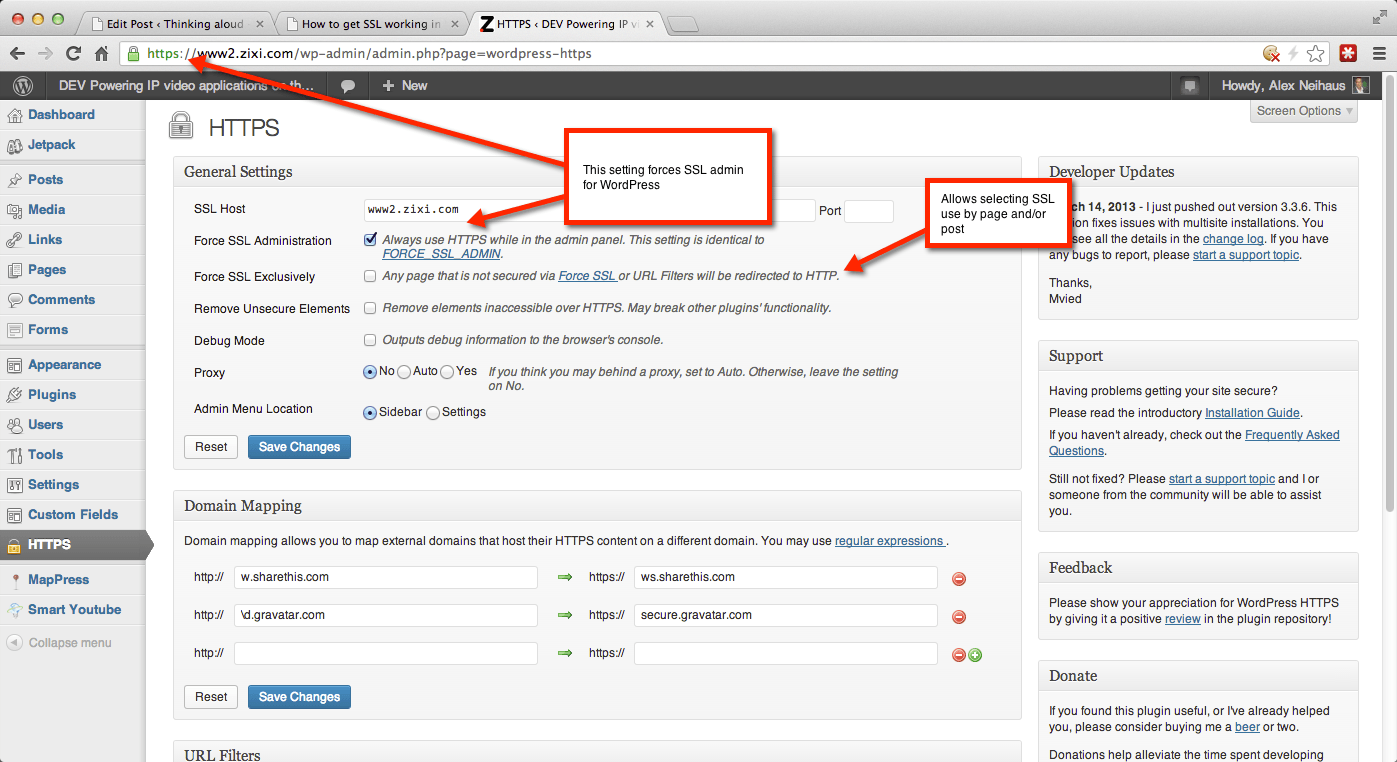Viewport: 1397px width, 762px height.
Task: Click the browser Back arrow
Action: click(x=17, y=54)
